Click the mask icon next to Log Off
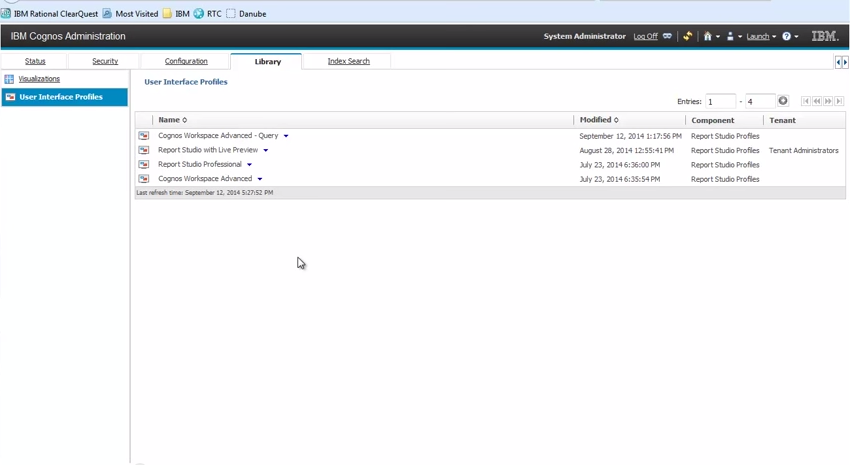This screenshot has width=850, height=465. [667, 36]
